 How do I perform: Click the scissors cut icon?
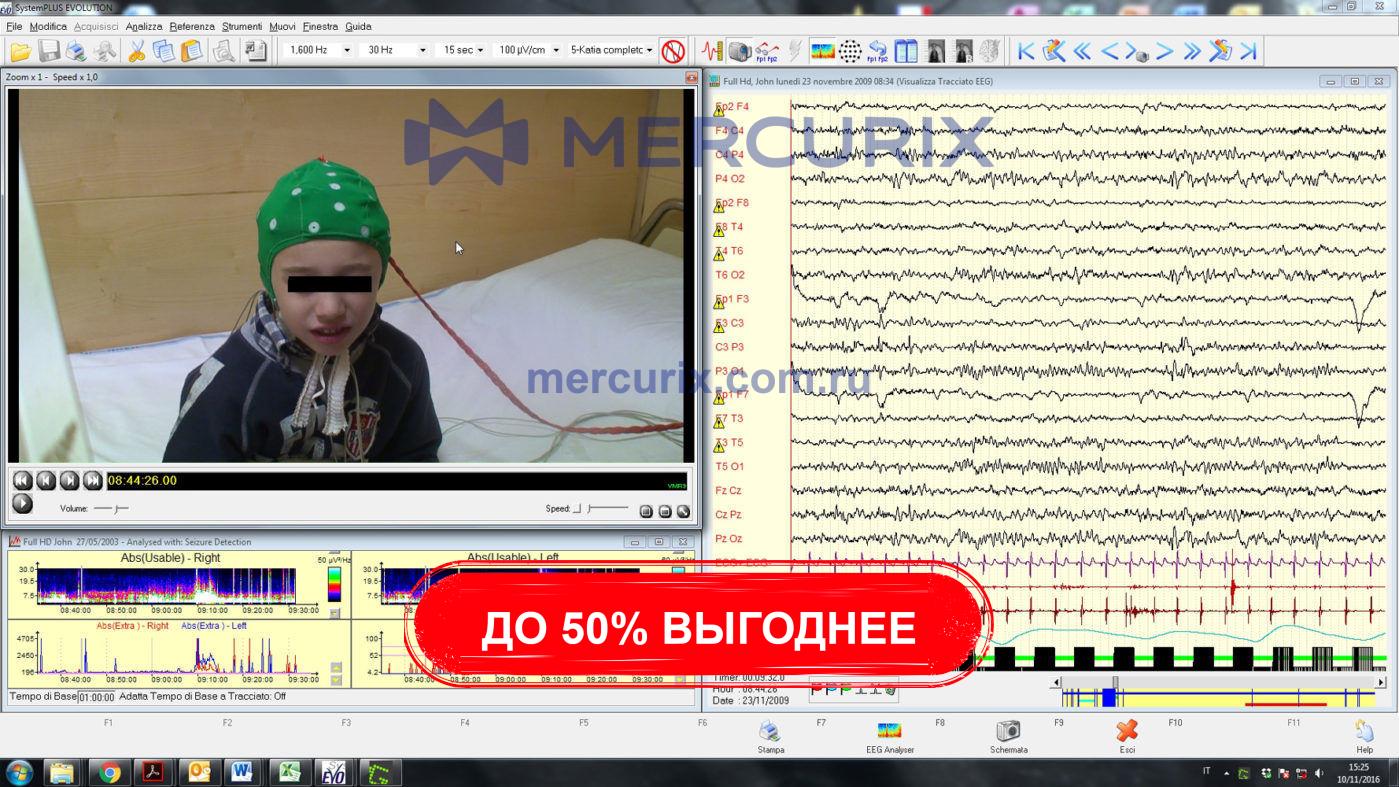click(x=136, y=51)
